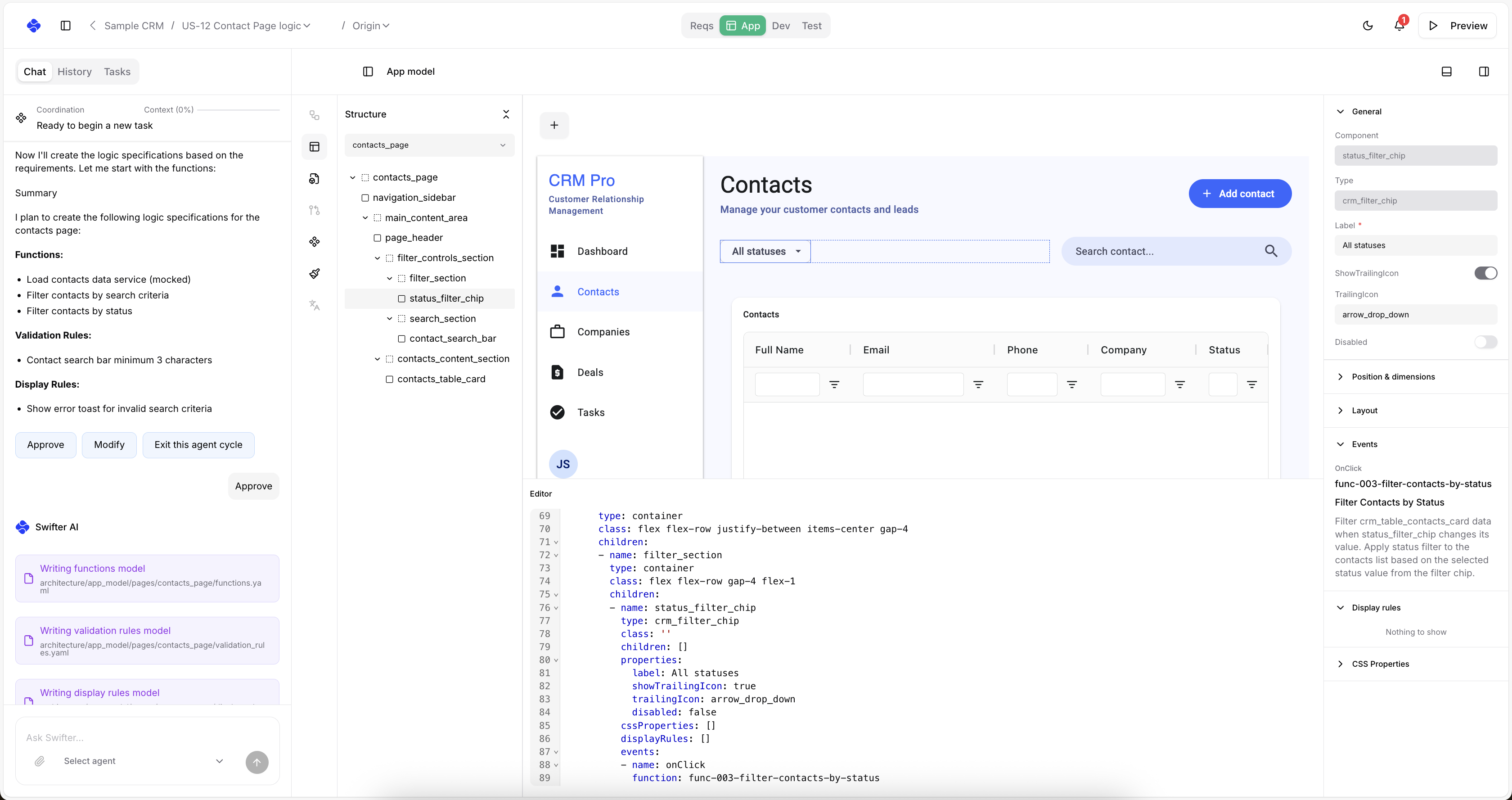Click the Preview button
The height and width of the screenshot is (800, 1512).
1458,26
